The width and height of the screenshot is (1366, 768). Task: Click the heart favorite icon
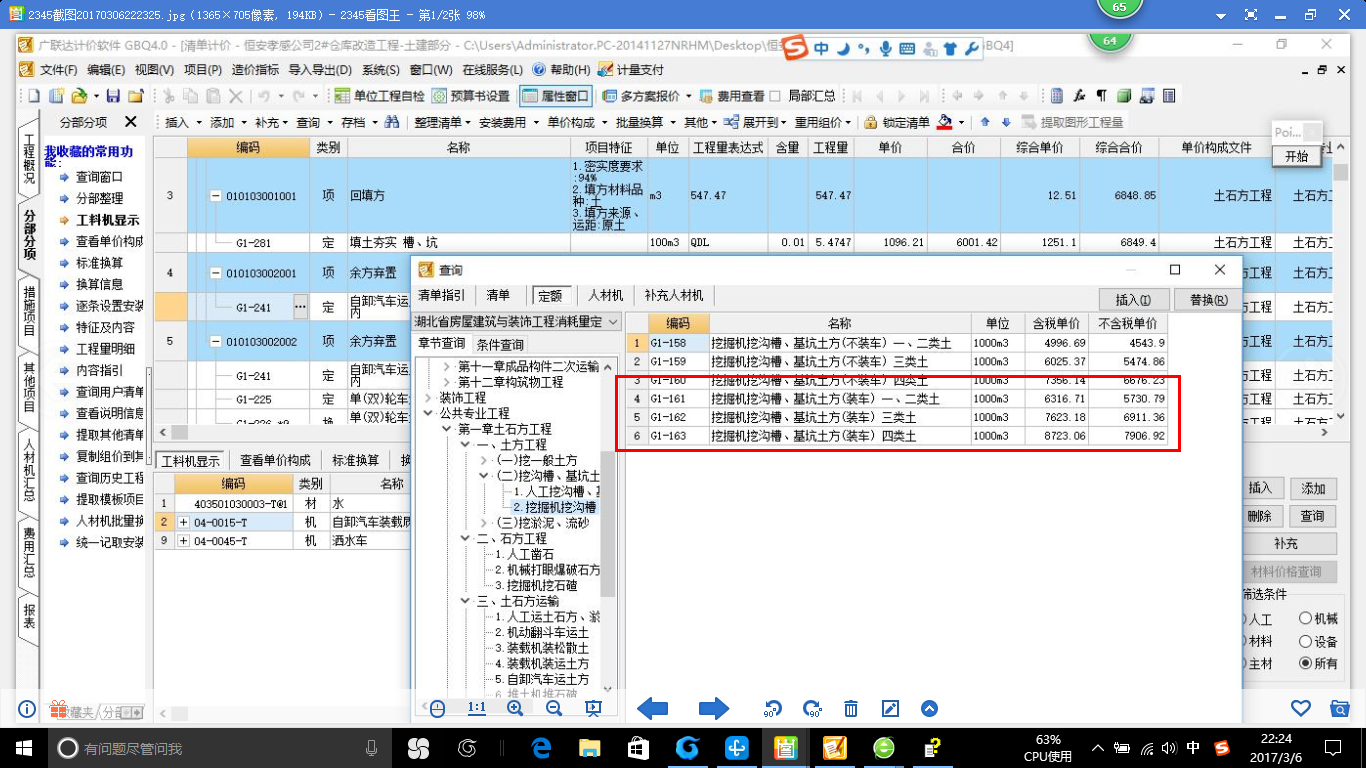tap(1301, 708)
